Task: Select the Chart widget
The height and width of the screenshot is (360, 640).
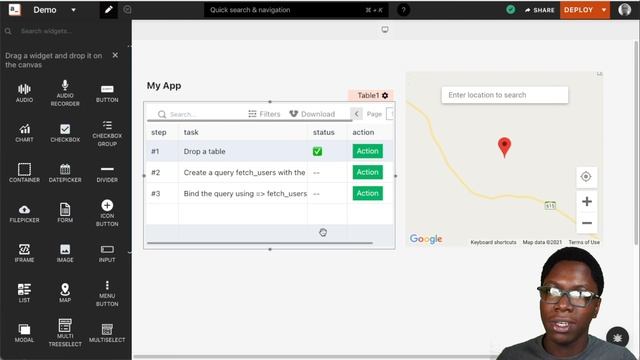Action: pyautogui.click(x=24, y=133)
